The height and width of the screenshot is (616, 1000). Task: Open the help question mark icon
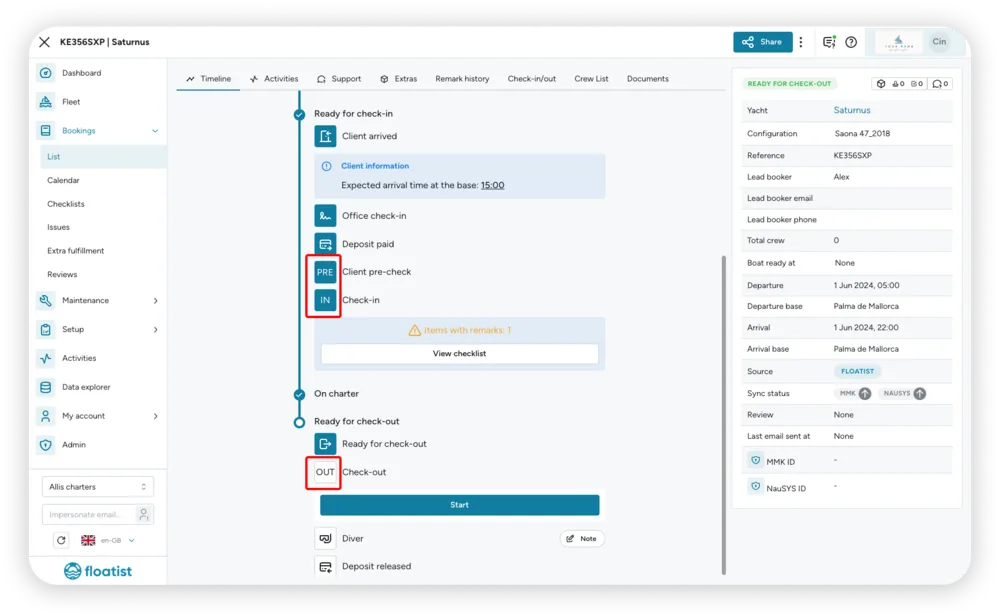[x=851, y=42]
